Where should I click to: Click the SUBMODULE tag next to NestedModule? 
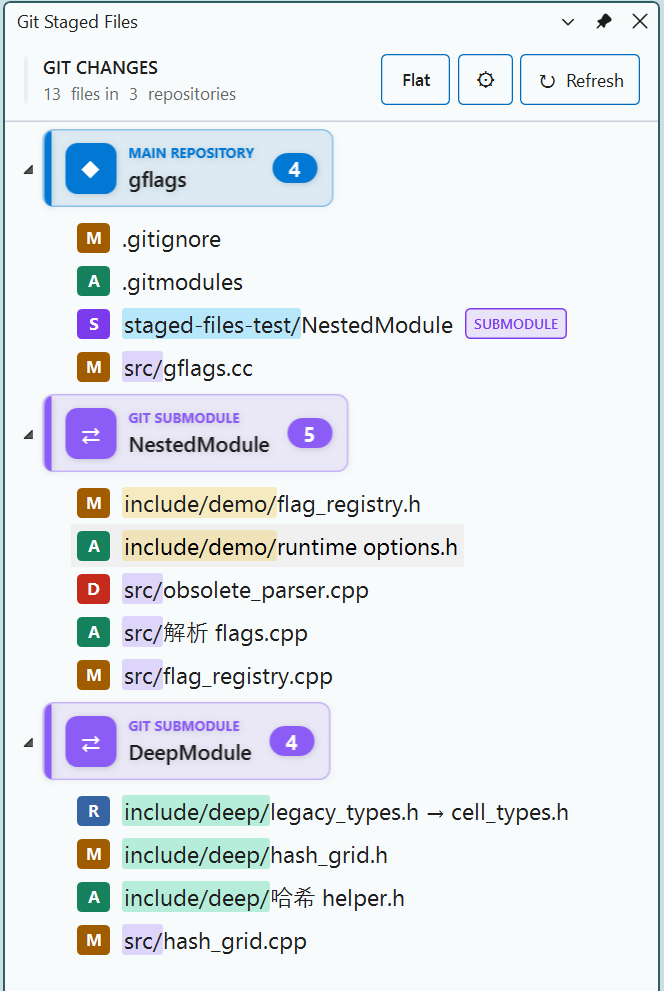tap(516, 324)
